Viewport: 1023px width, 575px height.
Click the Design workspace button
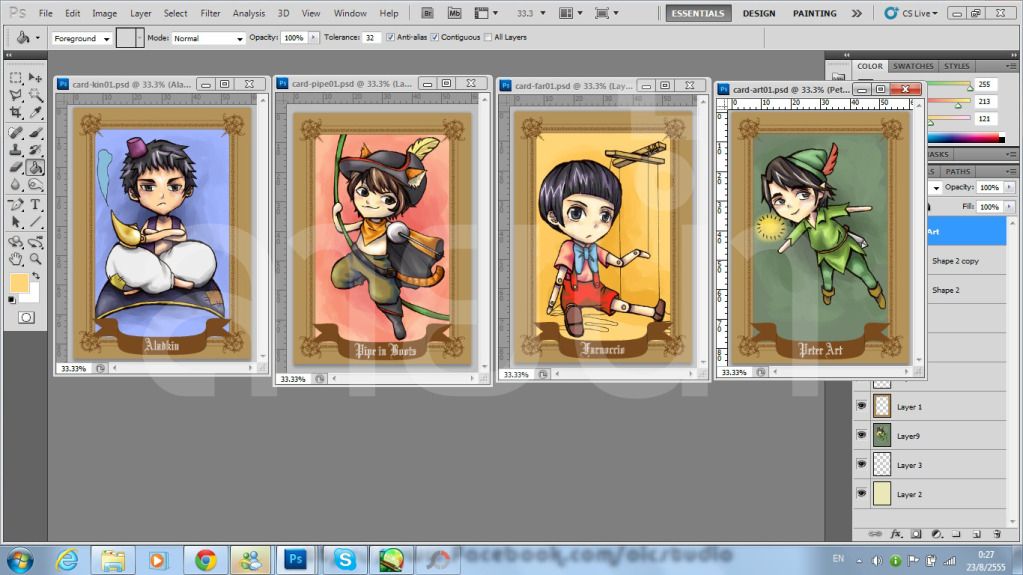(759, 13)
